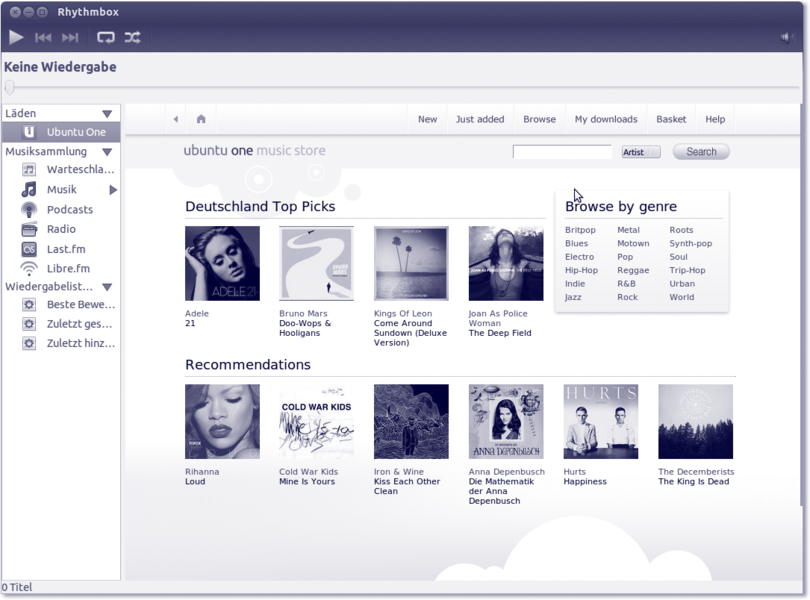Select Radio in the sidebar
This screenshot has width=810, height=600.
point(61,229)
